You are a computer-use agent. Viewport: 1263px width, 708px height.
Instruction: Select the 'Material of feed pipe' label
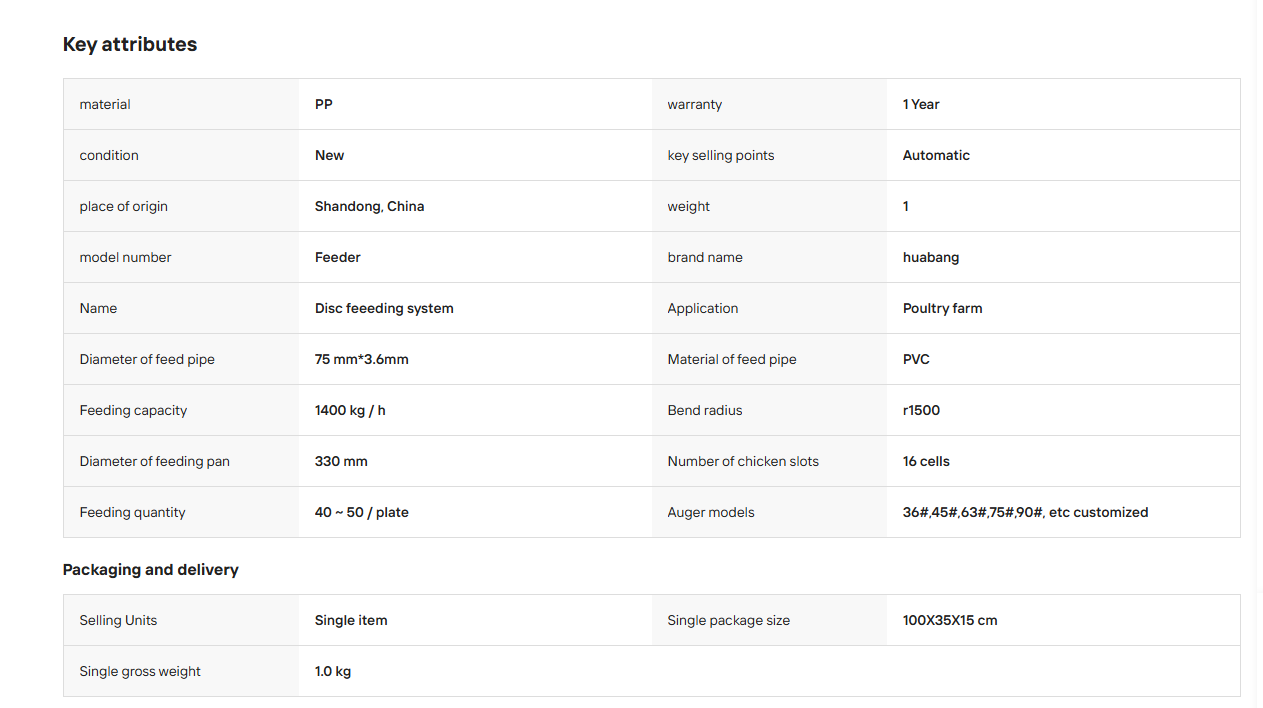pyautogui.click(x=732, y=359)
